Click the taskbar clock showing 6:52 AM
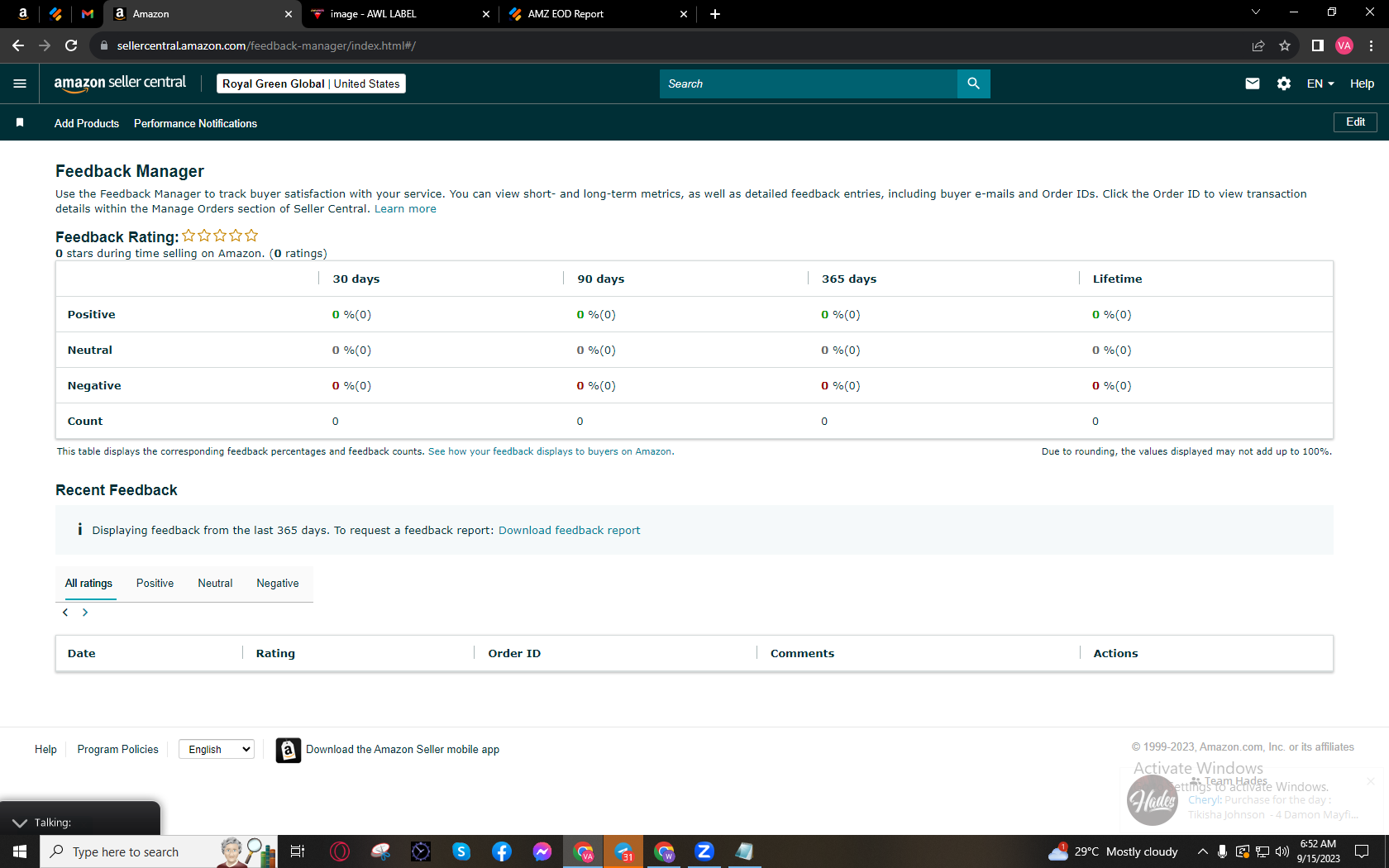 click(x=1318, y=851)
